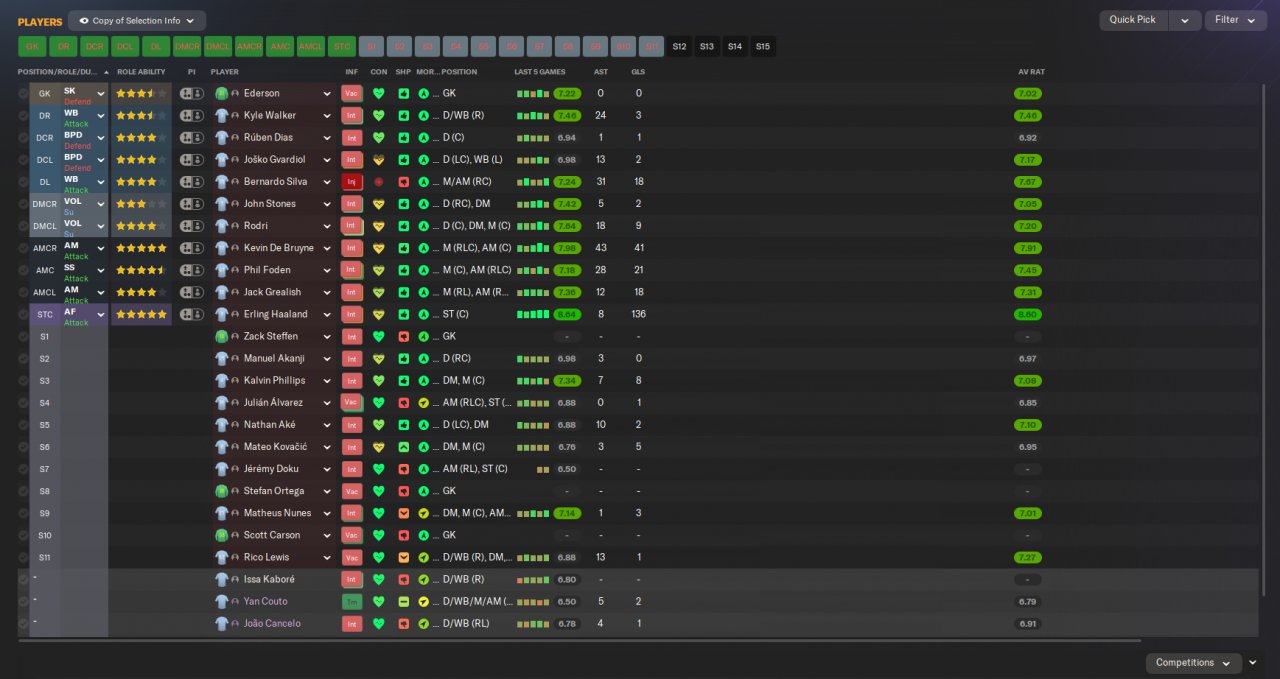
Task: Click Yan Couto's green Trn badge
Action: 351,601
